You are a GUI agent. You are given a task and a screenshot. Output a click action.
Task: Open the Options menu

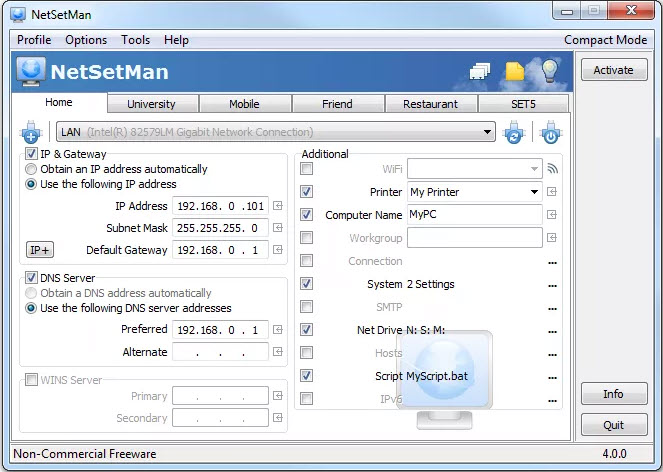(x=86, y=40)
